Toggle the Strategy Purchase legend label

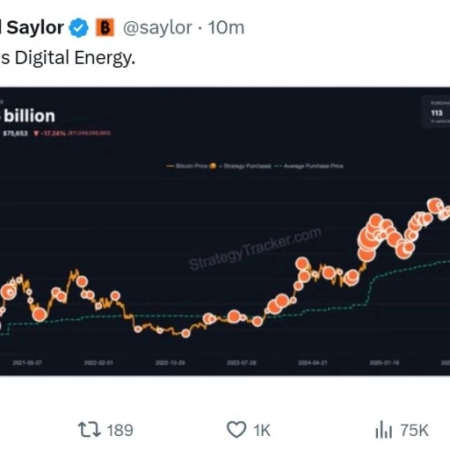[x=247, y=166]
